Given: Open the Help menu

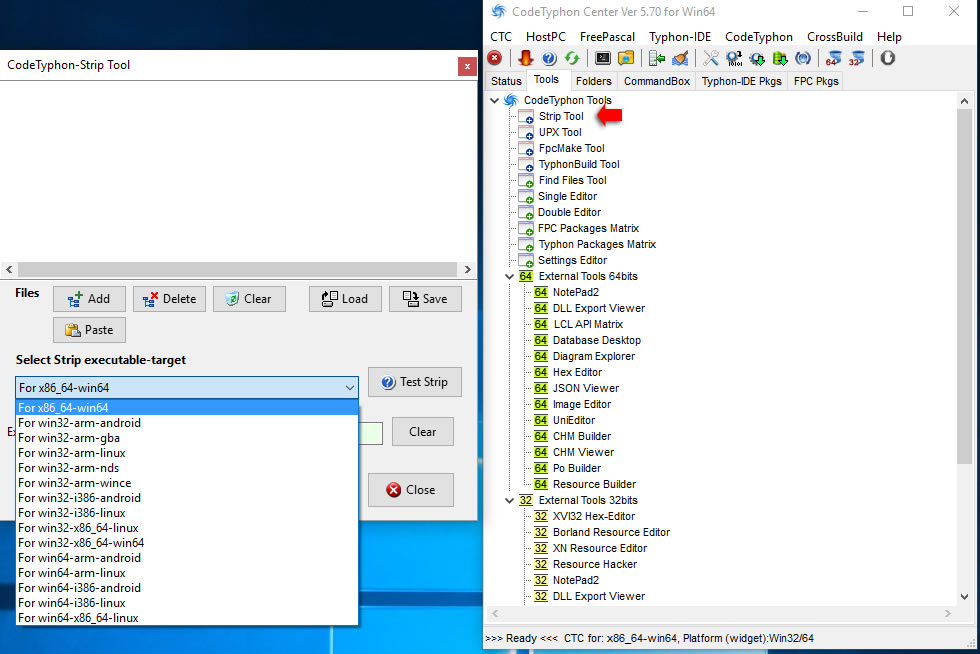Looking at the screenshot, I should 889,37.
